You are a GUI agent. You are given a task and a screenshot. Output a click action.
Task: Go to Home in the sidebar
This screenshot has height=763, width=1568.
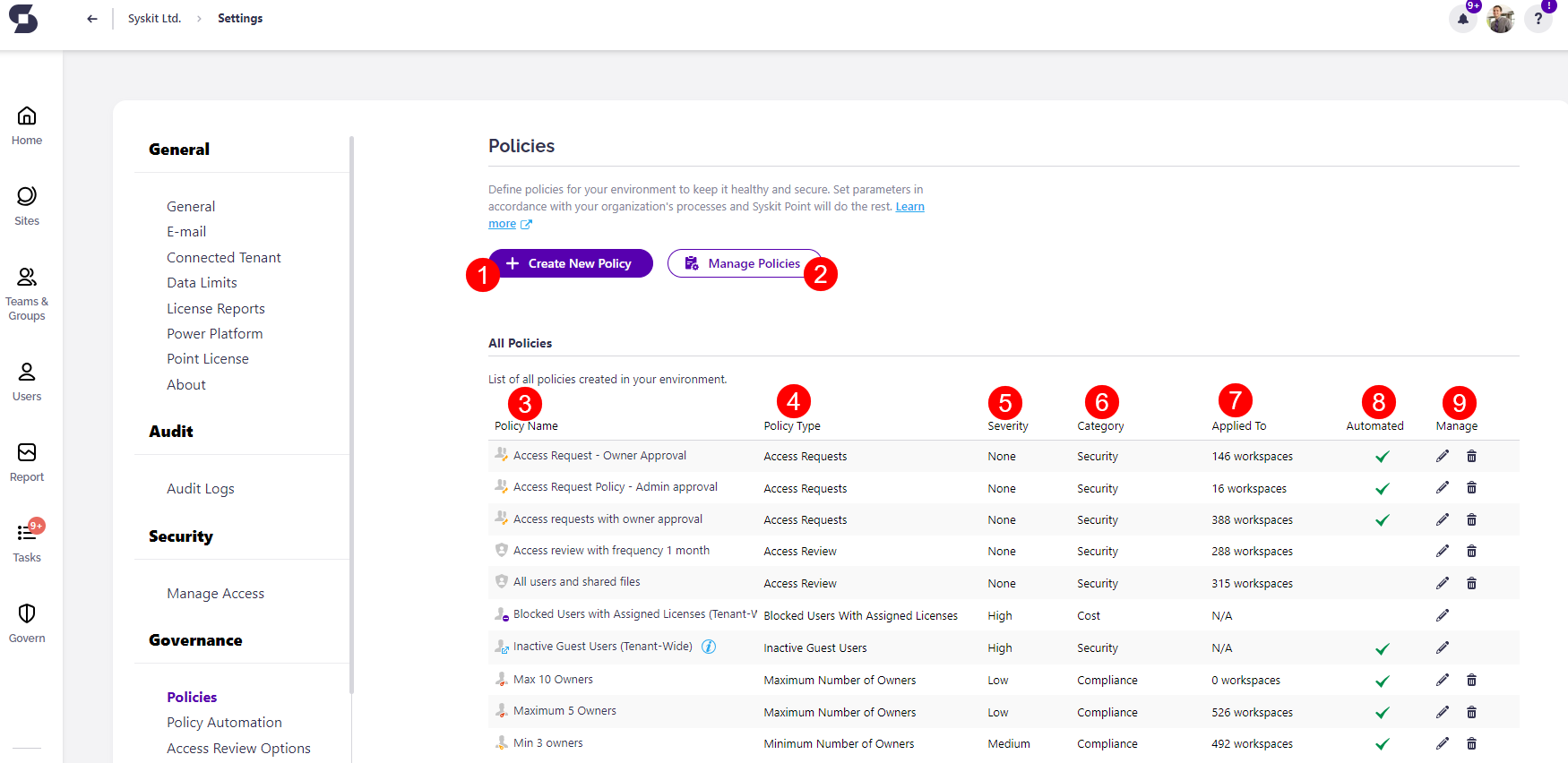(27, 125)
